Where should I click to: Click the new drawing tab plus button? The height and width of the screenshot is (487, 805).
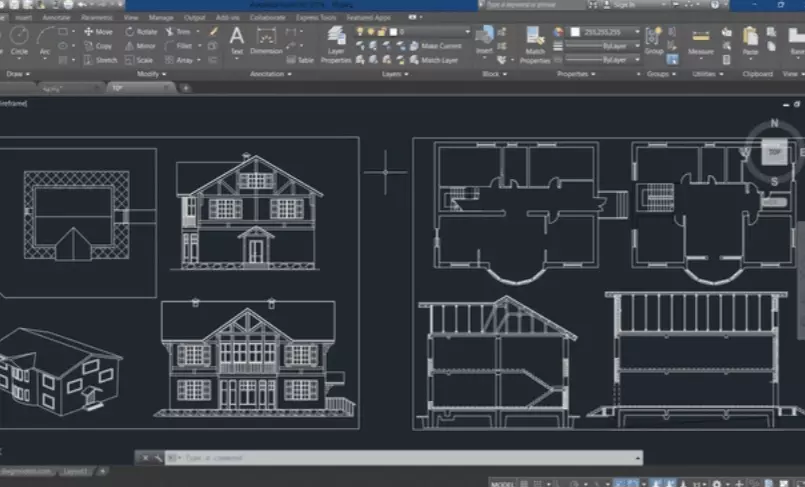(186, 88)
